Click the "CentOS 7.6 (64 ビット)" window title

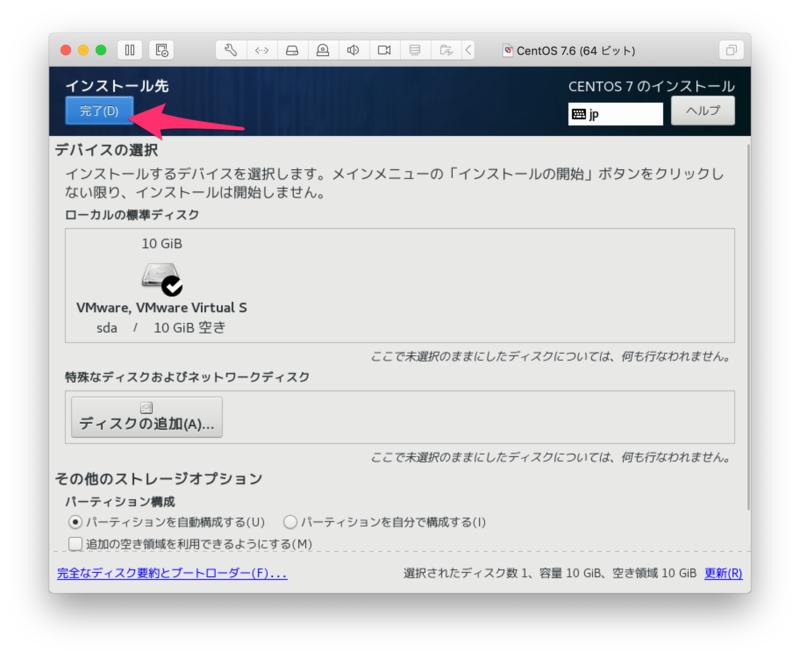[x=576, y=50]
